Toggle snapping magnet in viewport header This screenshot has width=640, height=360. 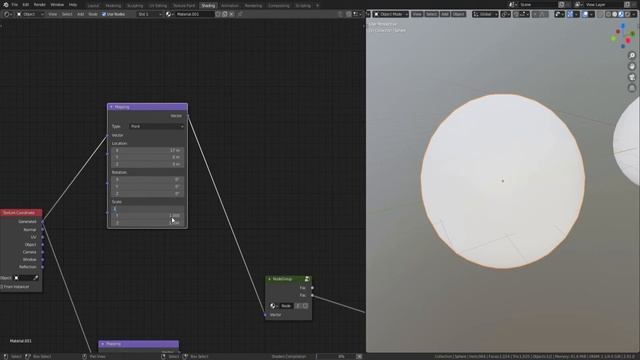[517, 14]
